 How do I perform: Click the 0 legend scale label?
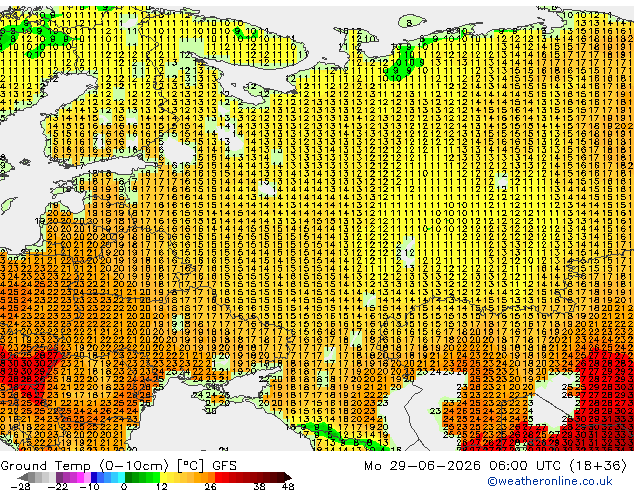click(124, 486)
